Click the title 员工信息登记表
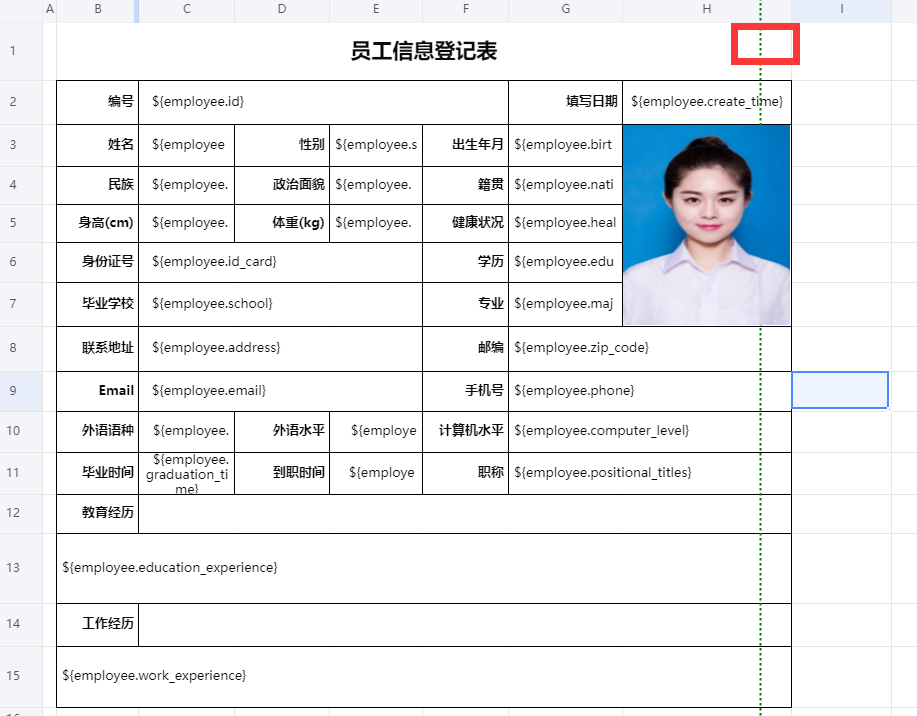This screenshot has height=716, width=917. [424, 51]
